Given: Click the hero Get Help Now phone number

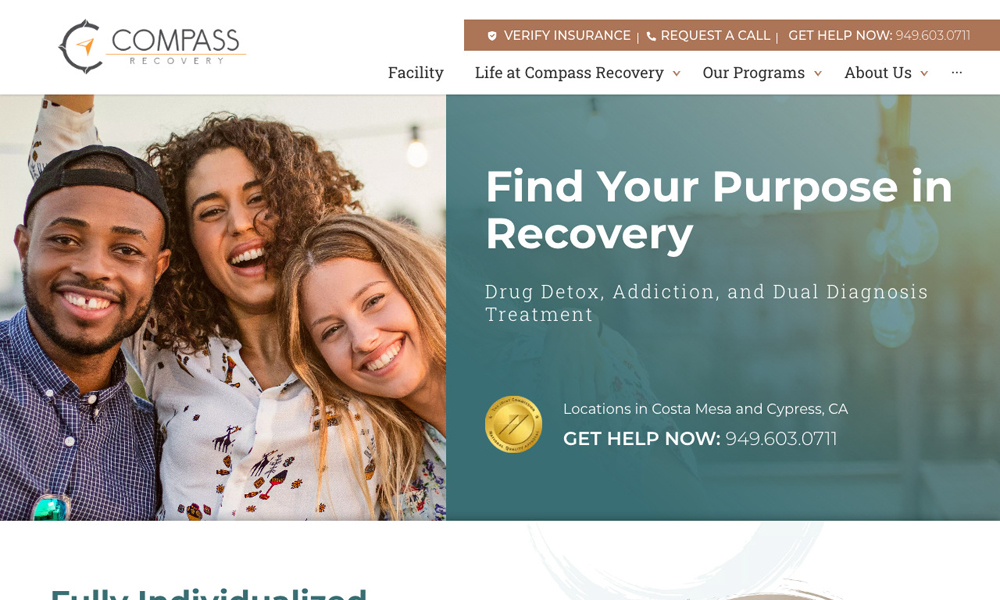Looking at the screenshot, I should pos(781,439).
